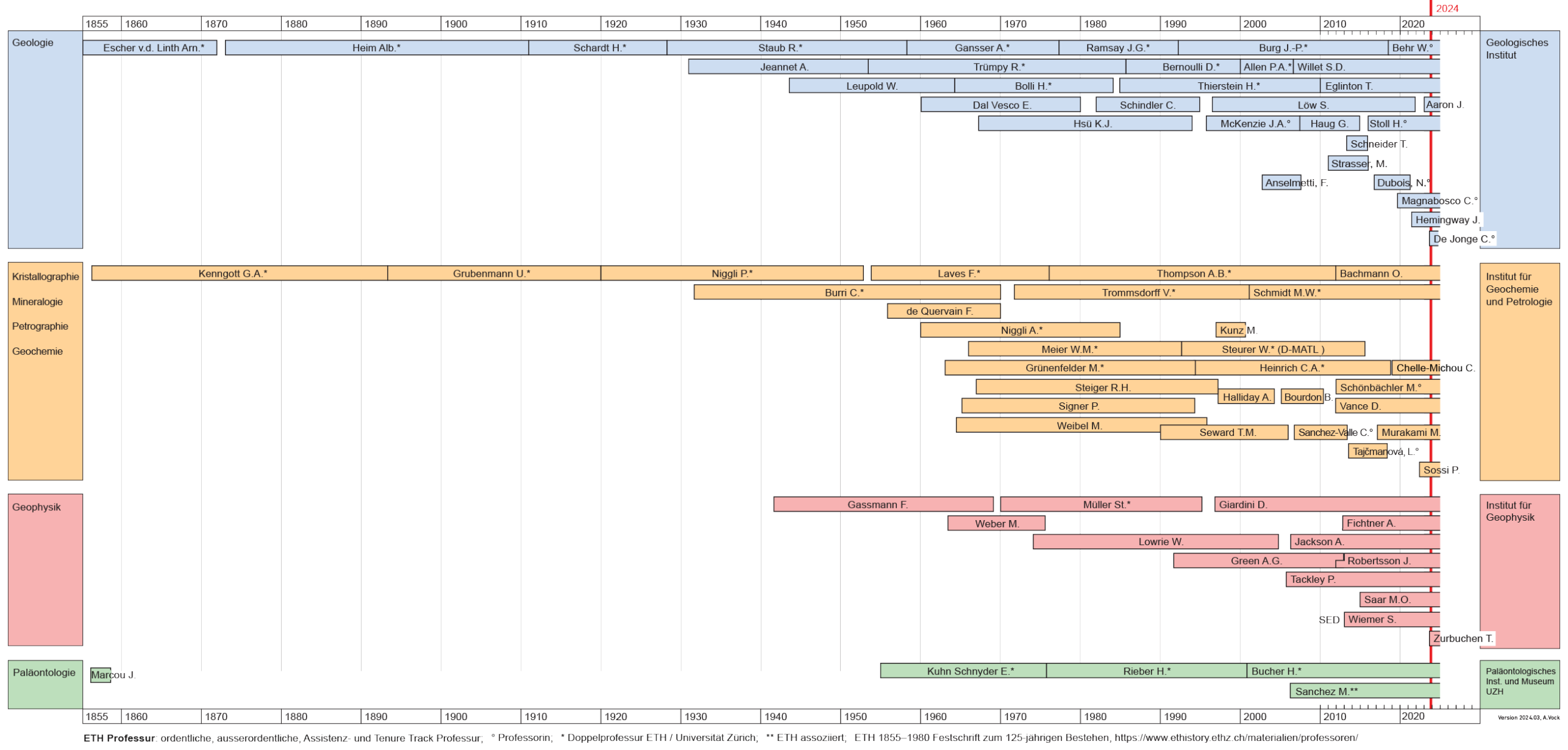Select the Grünenfelder M.* bar
The width and height of the screenshot is (1568, 750).
click(1070, 368)
